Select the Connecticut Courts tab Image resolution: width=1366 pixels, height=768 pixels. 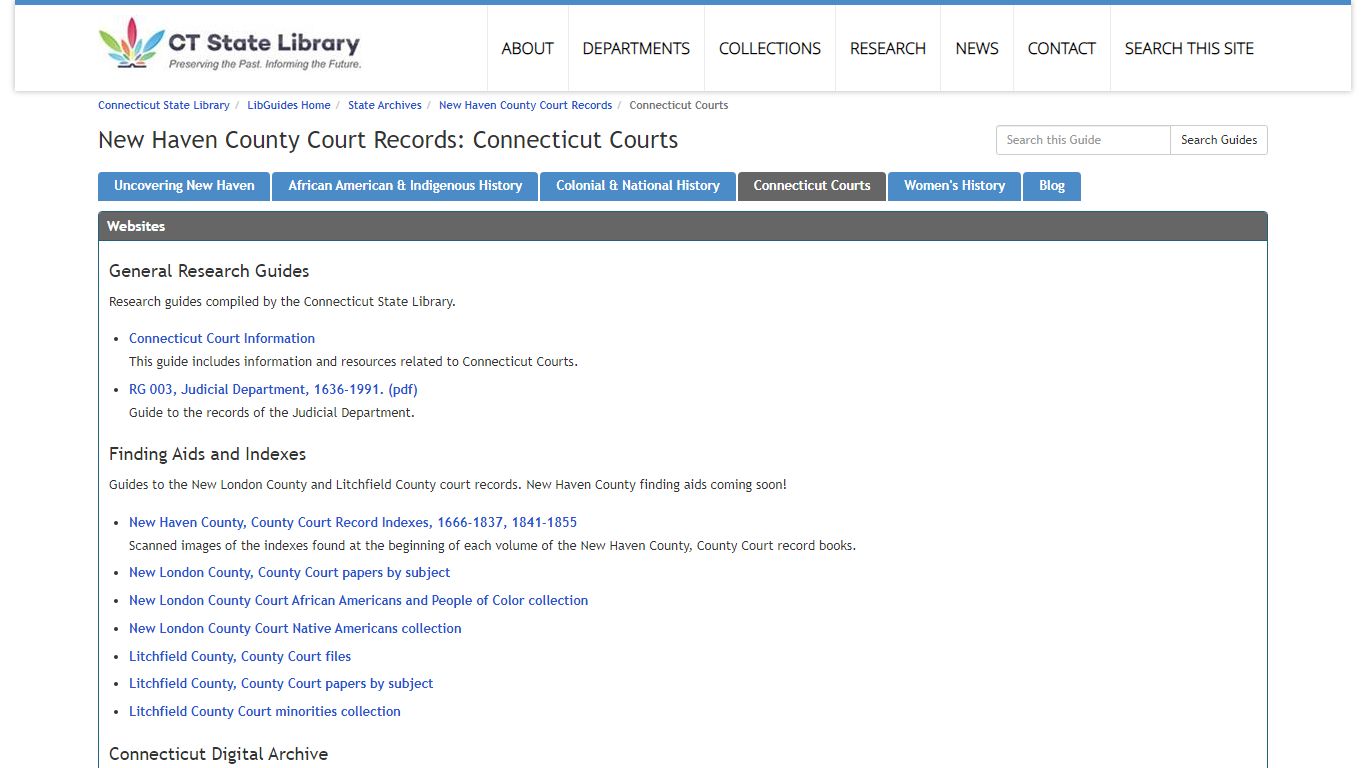tap(812, 186)
